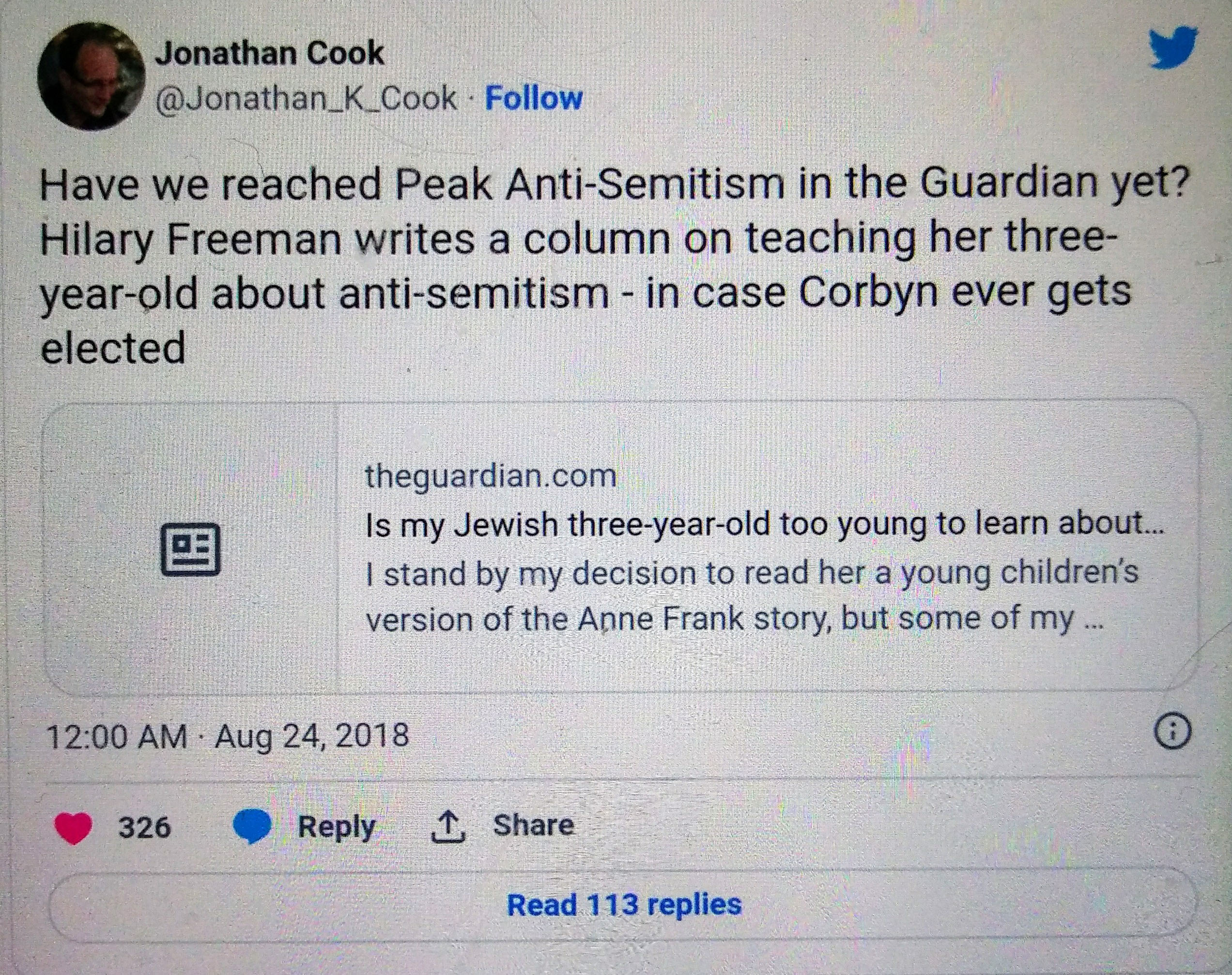The height and width of the screenshot is (975, 1232).
Task: Click the theguardian.com domain in card
Action: [x=491, y=475]
